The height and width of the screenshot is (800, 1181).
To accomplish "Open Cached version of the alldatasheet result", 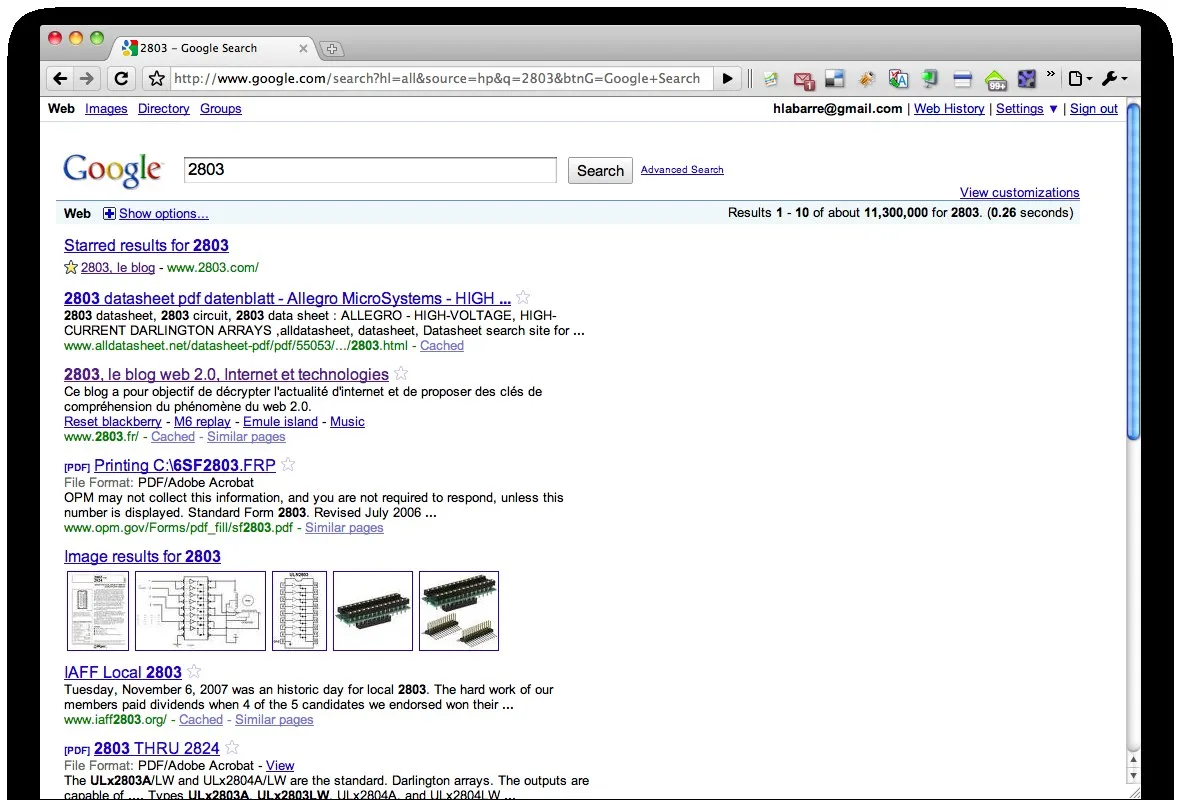I will tap(441, 346).
